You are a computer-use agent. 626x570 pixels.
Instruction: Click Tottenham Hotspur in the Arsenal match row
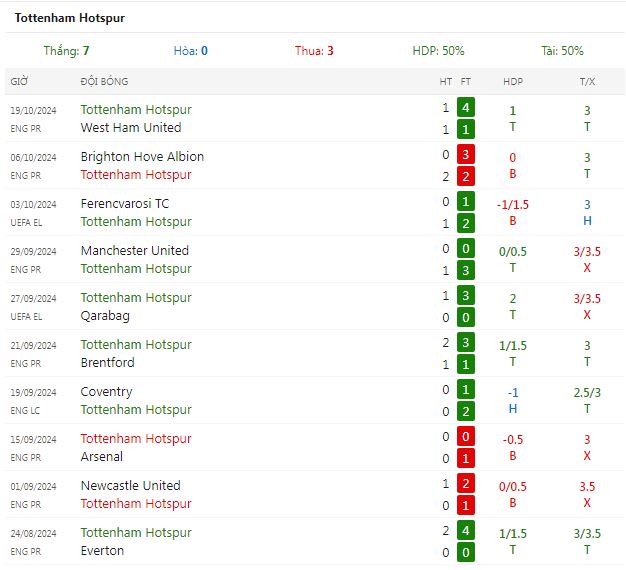coord(136,439)
